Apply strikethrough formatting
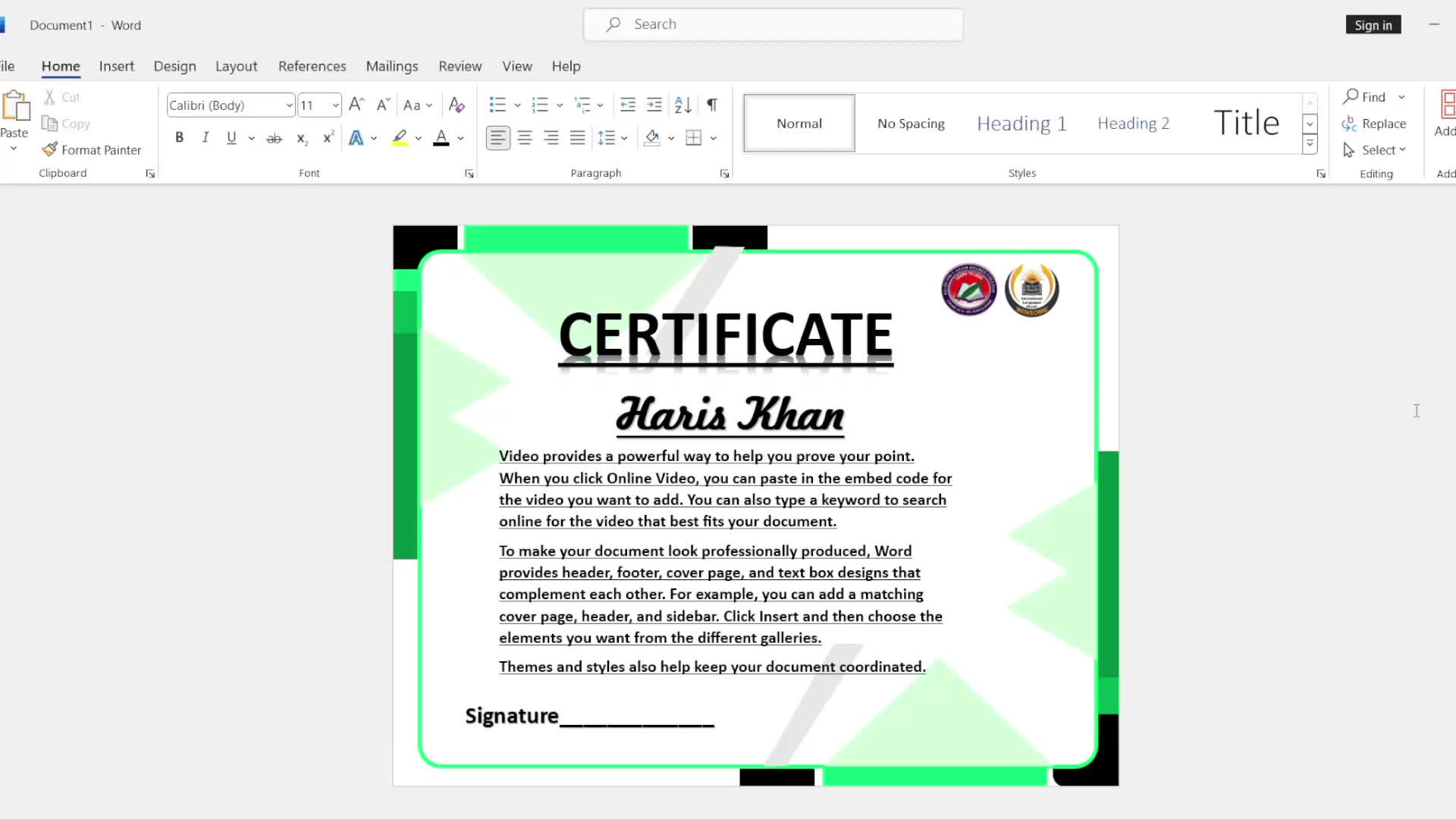 pos(275,138)
